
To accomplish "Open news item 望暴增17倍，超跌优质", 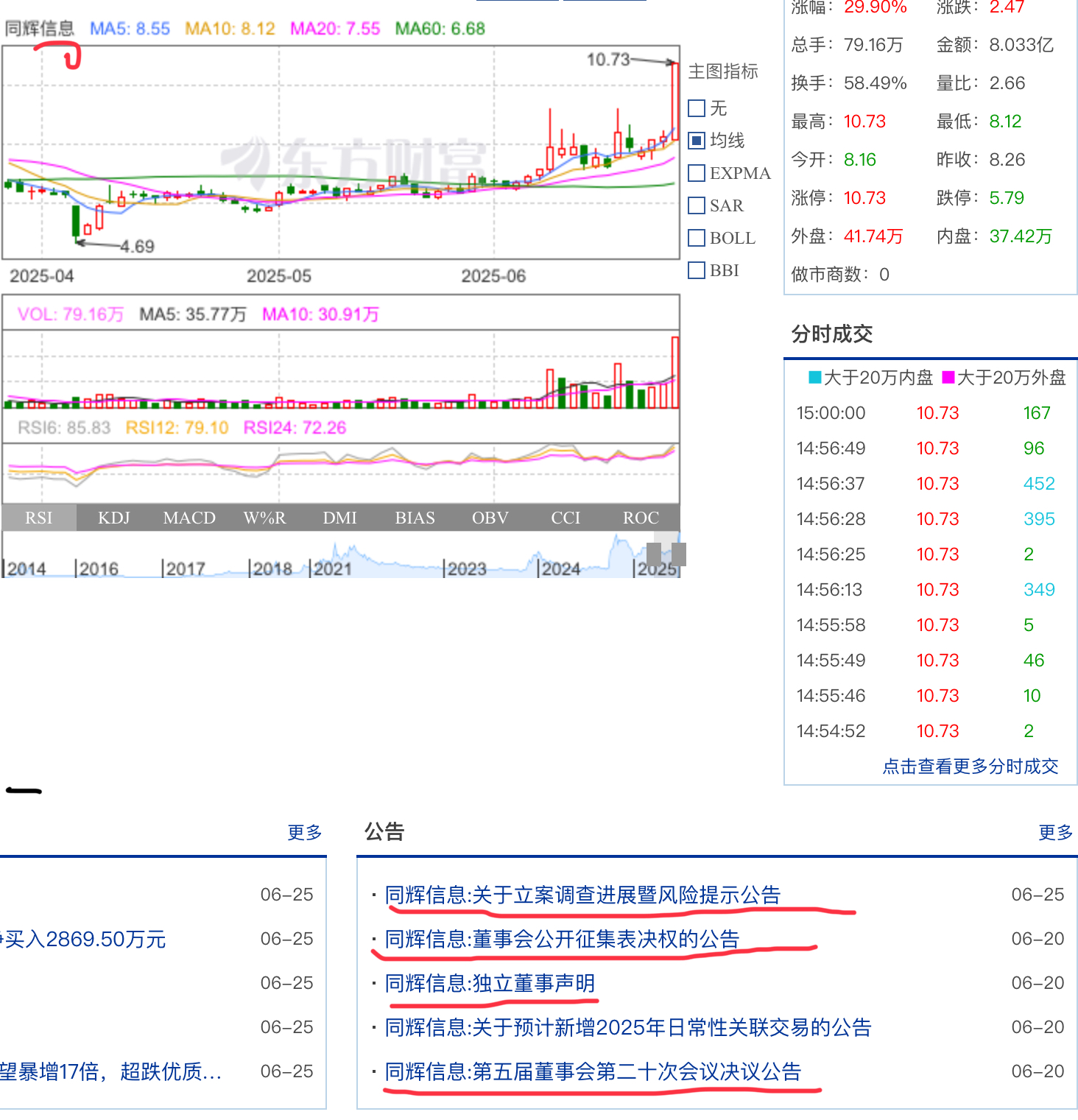I will coord(110,1071).
